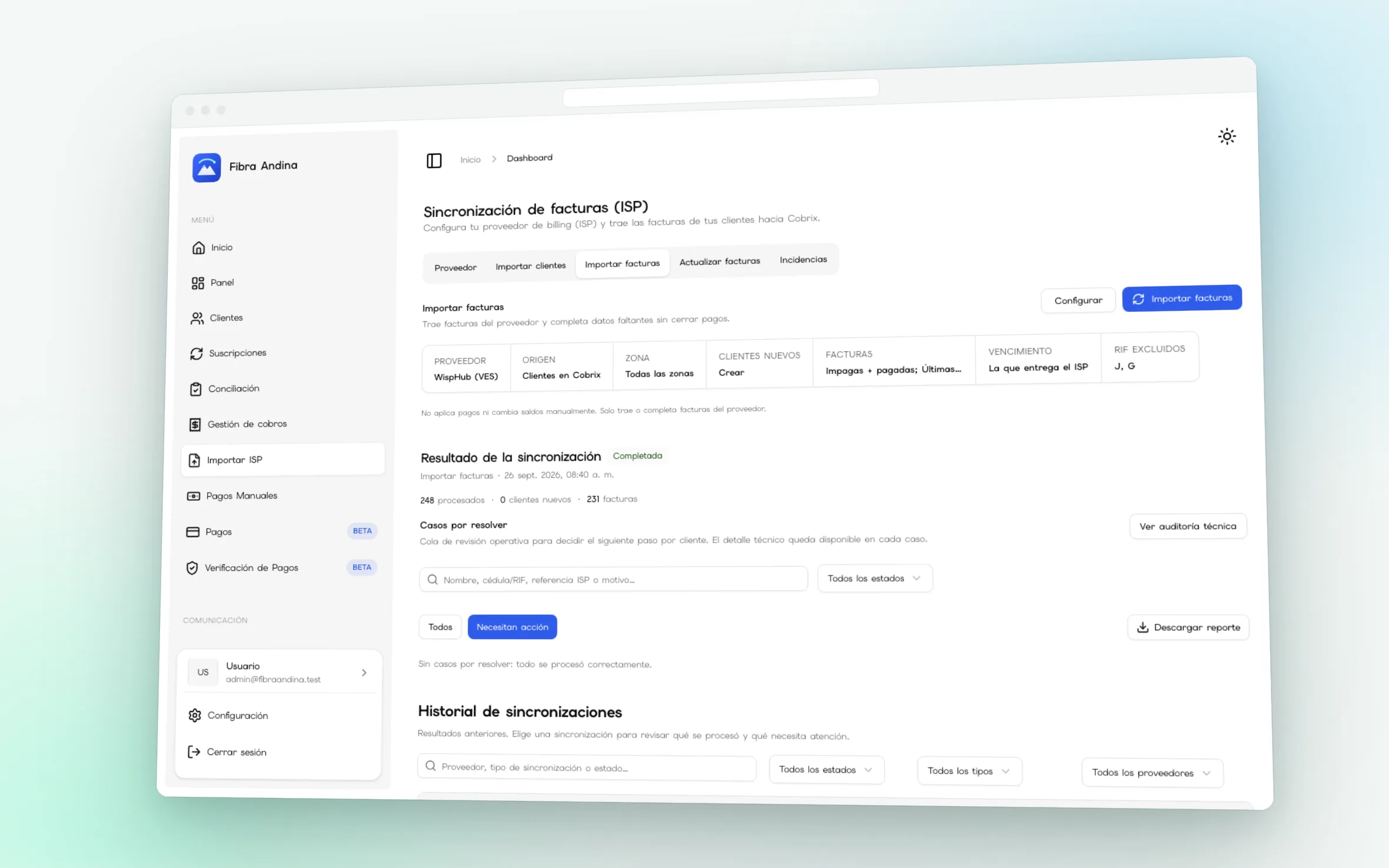Click the Pagos Manuales cash icon

[x=193, y=496]
